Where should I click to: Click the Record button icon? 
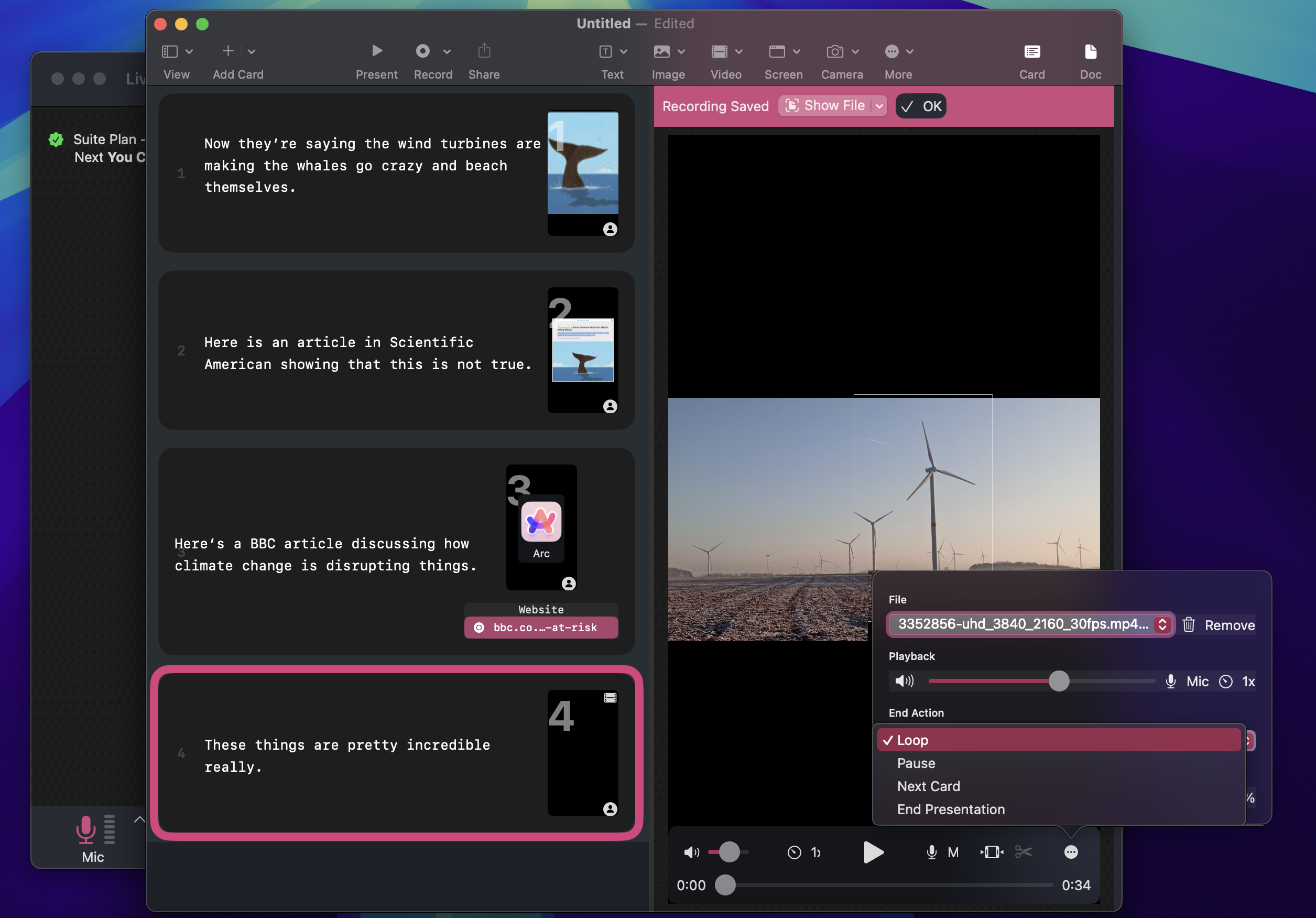423,51
